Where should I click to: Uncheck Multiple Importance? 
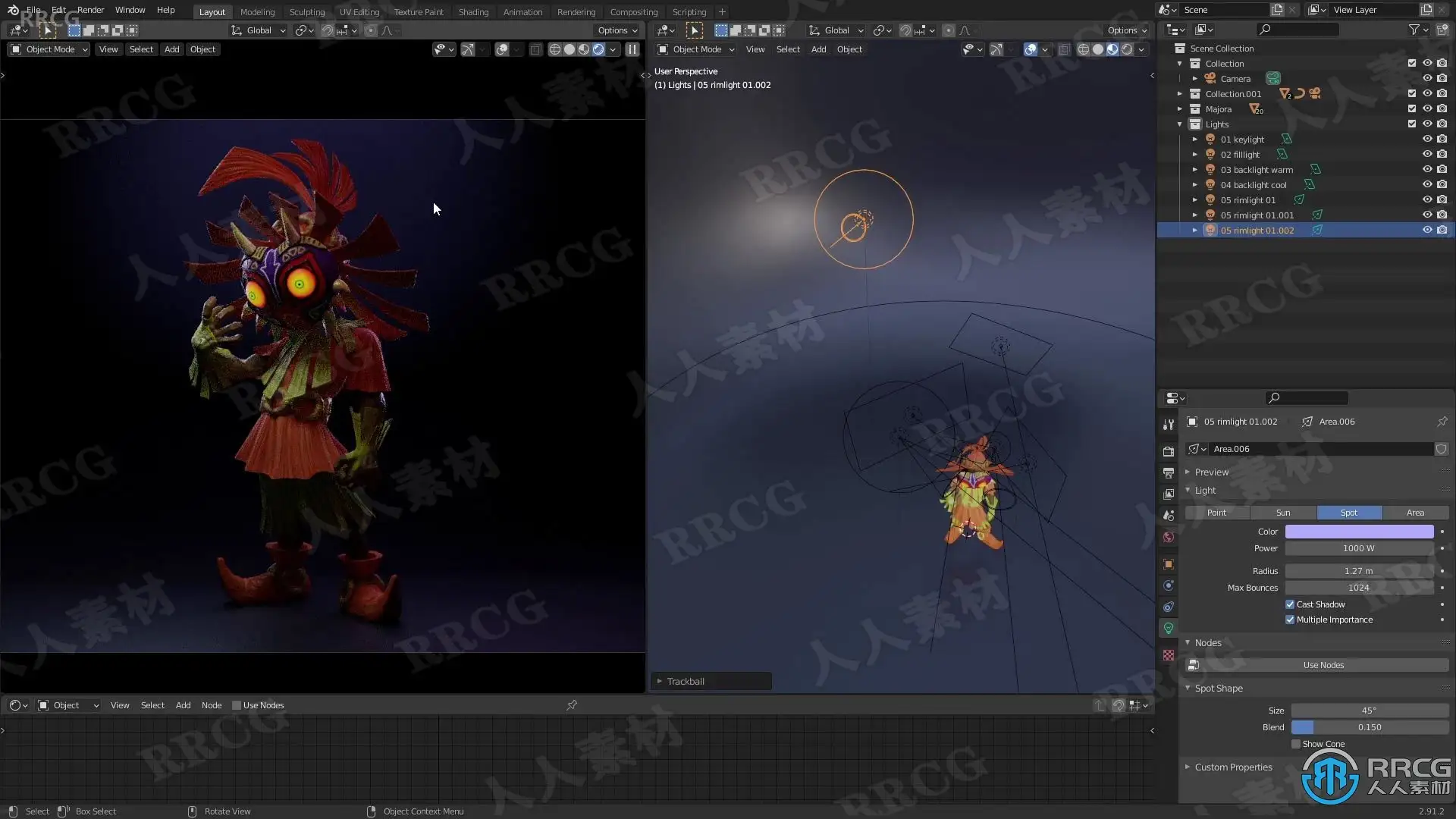coord(1290,620)
